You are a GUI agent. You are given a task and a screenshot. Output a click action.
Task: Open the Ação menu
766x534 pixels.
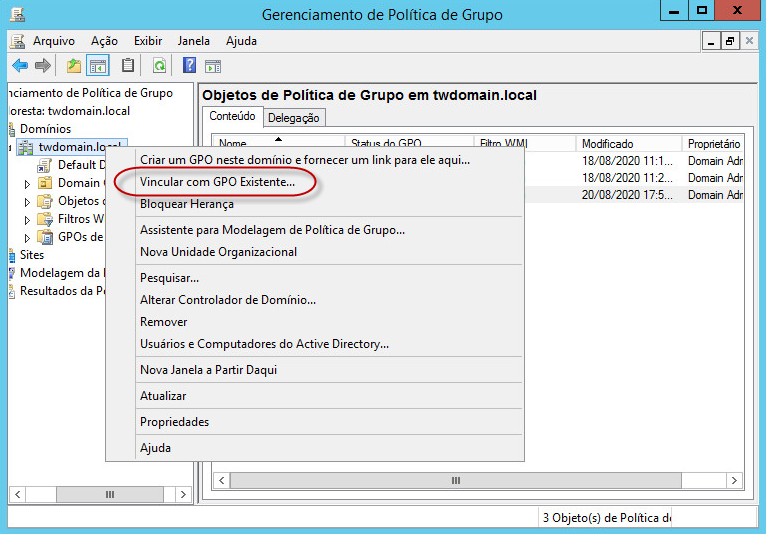pos(104,41)
